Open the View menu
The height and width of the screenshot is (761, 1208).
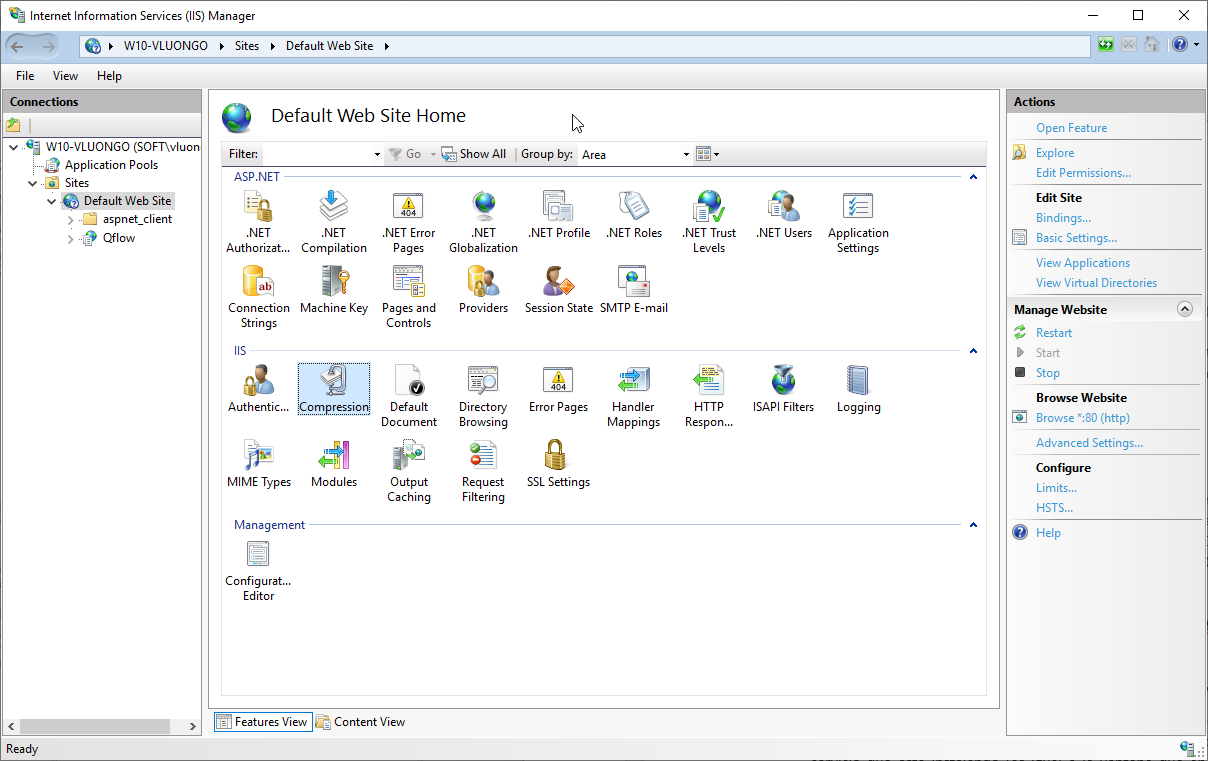pyautogui.click(x=65, y=76)
